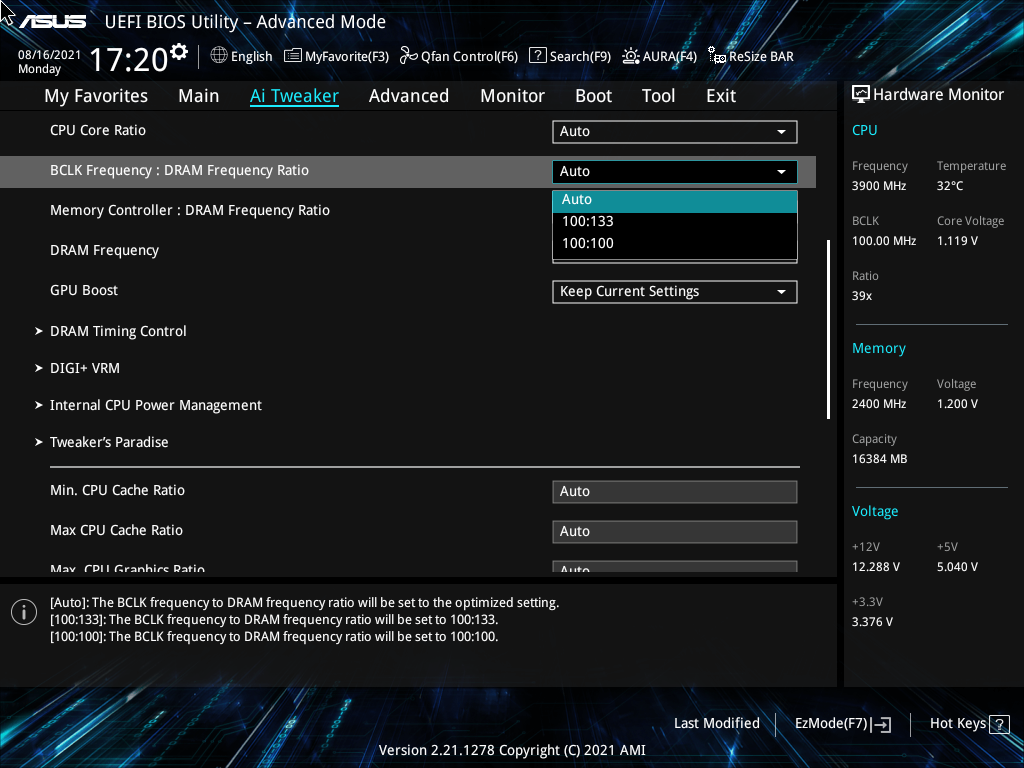Click the info icon in help panel
This screenshot has height=768, width=1024.
(24, 612)
